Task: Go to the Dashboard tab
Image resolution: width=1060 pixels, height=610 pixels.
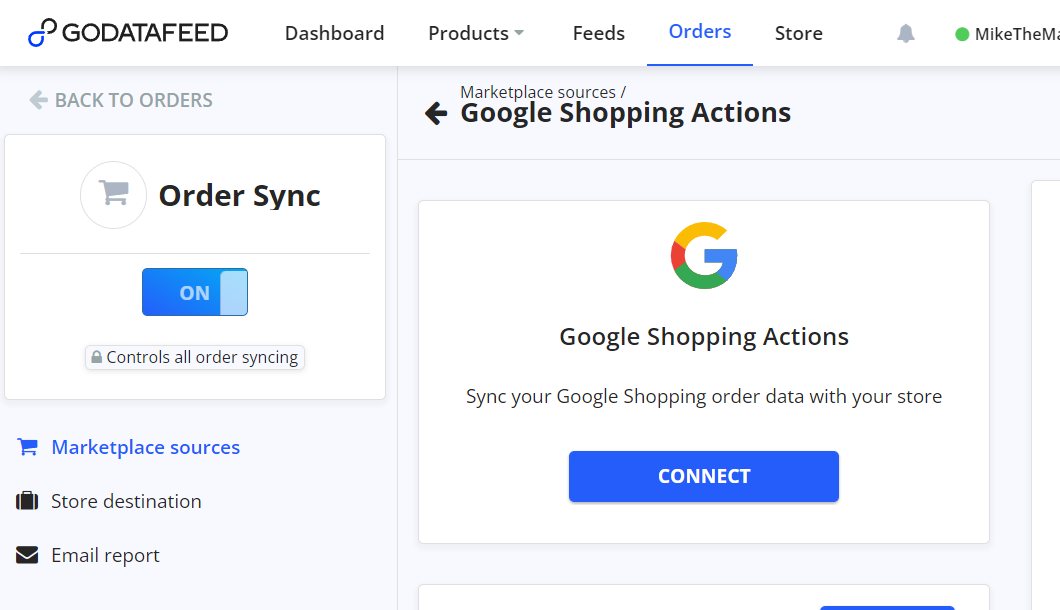Action: 335,33
